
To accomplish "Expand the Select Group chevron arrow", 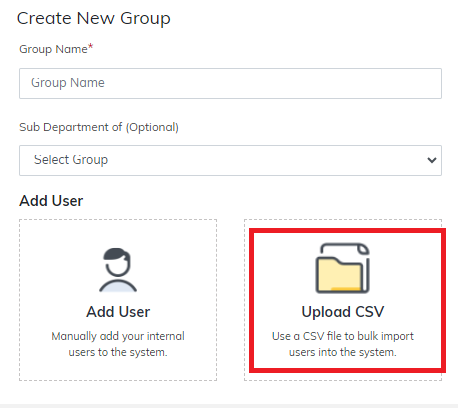I will 432,160.
